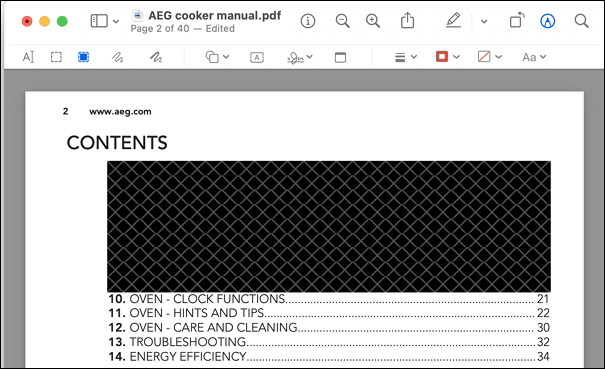Viewport: 605px width, 369px height.
Task: Minimize the Preview window
Action: (44, 21)
